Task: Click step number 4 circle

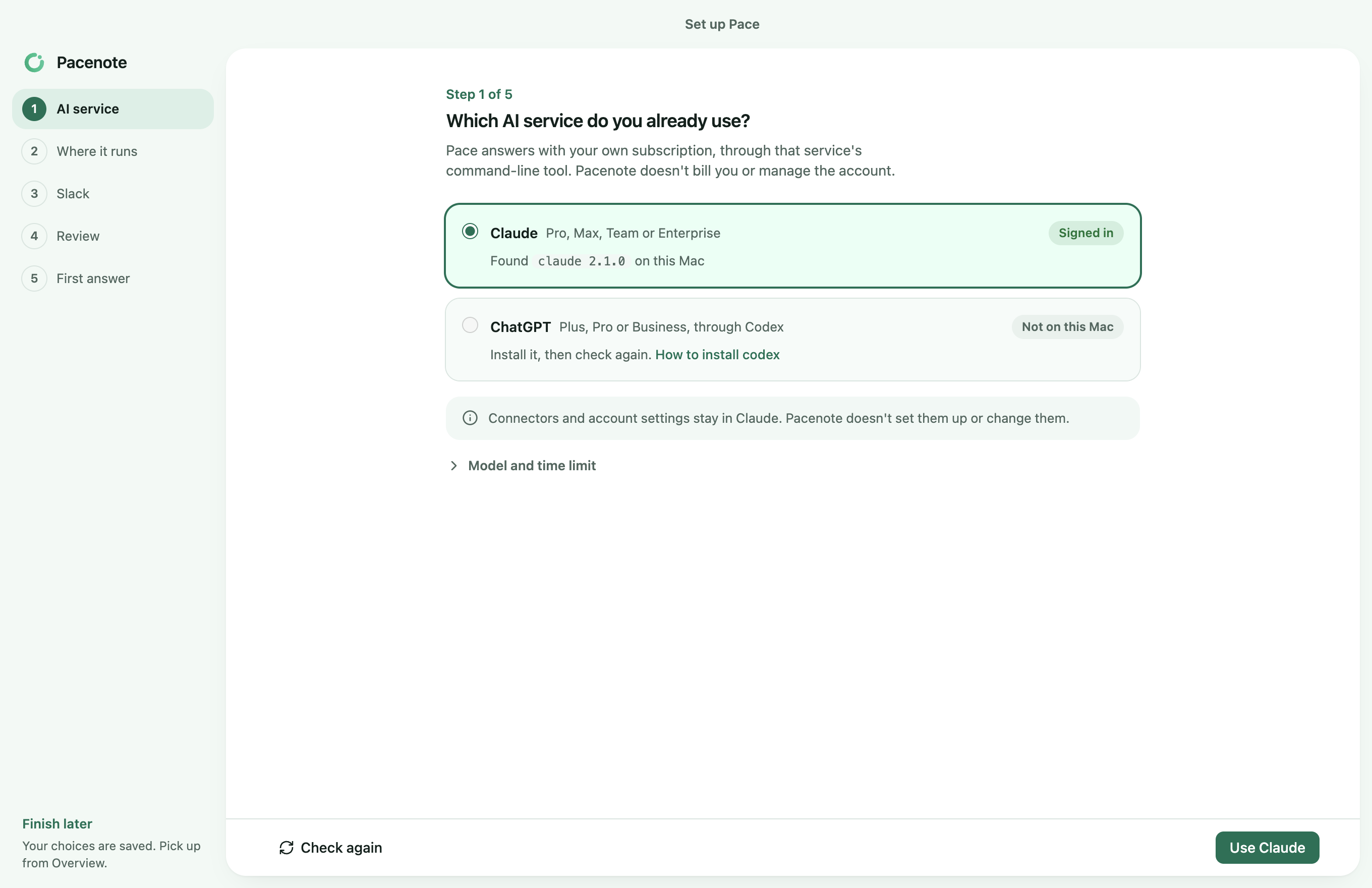Action: click(34, 236)
